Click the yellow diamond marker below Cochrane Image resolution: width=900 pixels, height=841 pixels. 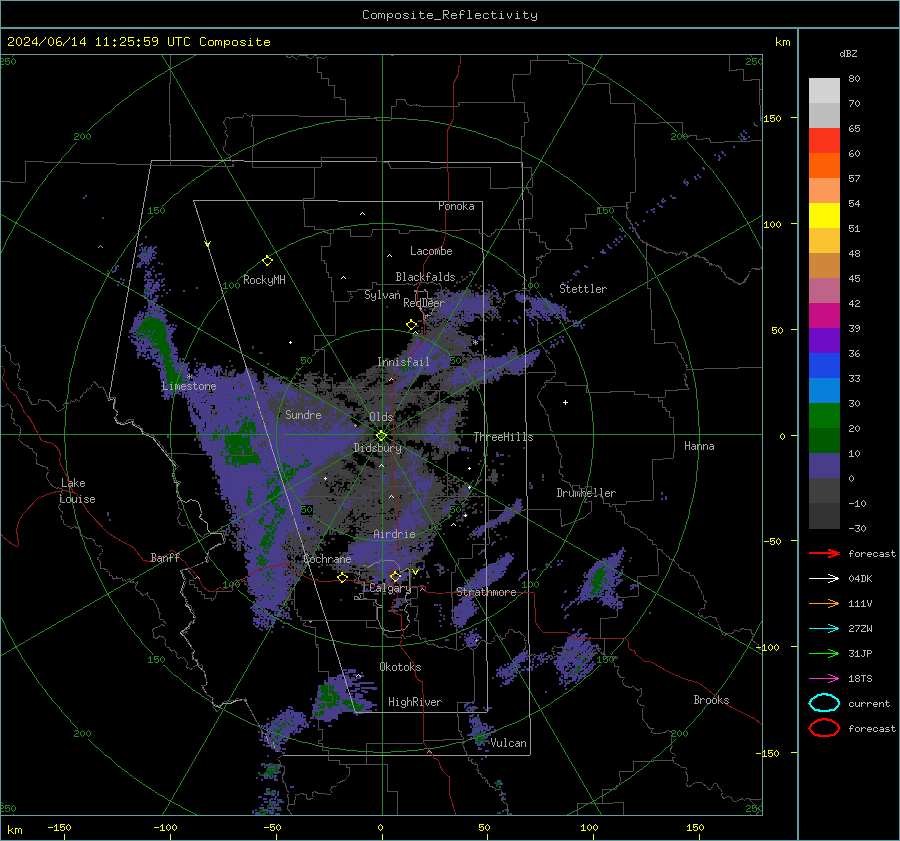pyautogui.click(x=342, y=577)
